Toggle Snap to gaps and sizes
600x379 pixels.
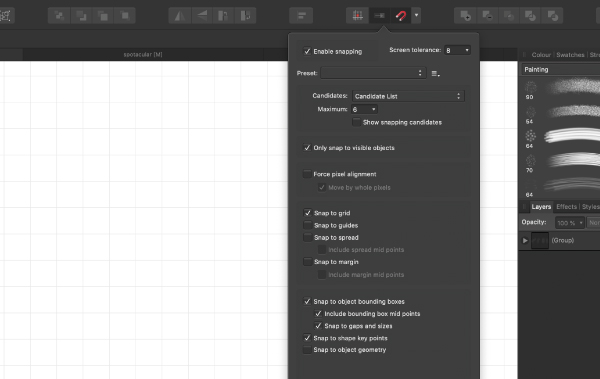318,326
